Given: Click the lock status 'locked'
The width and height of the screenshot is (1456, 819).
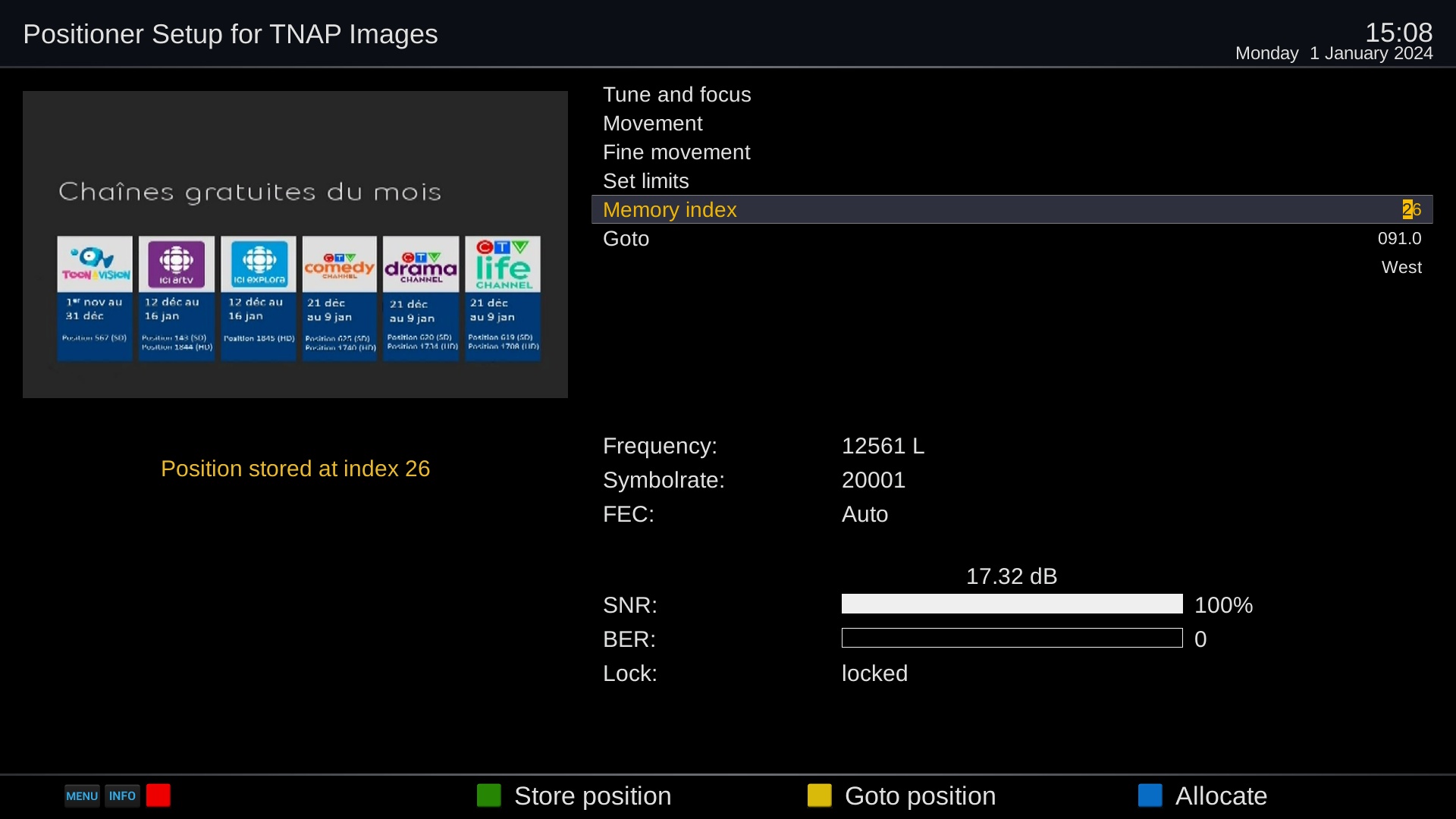Looking at the screenshot, I should pos(874,673).
